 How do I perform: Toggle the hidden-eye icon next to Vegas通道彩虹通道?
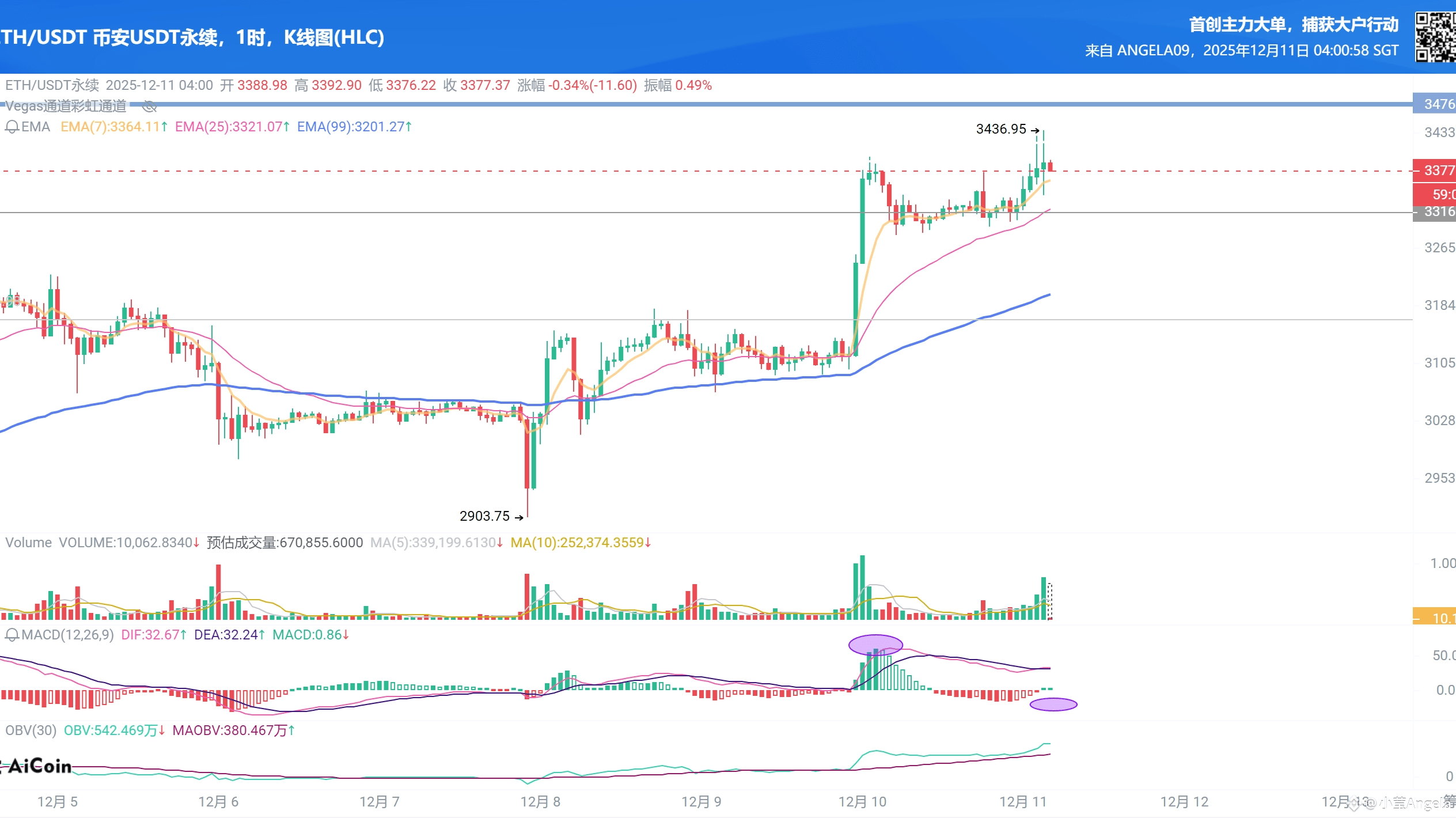(149, 106)
